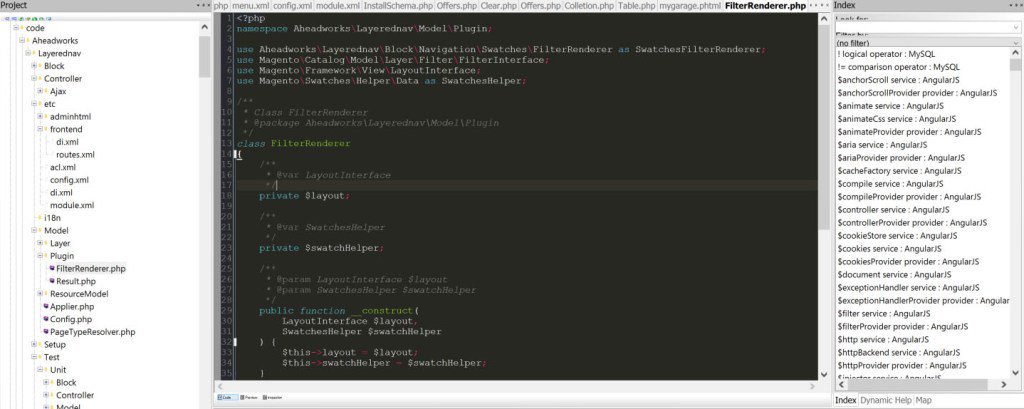Select '$document service : AngularJS' entry

click(894, 274)
